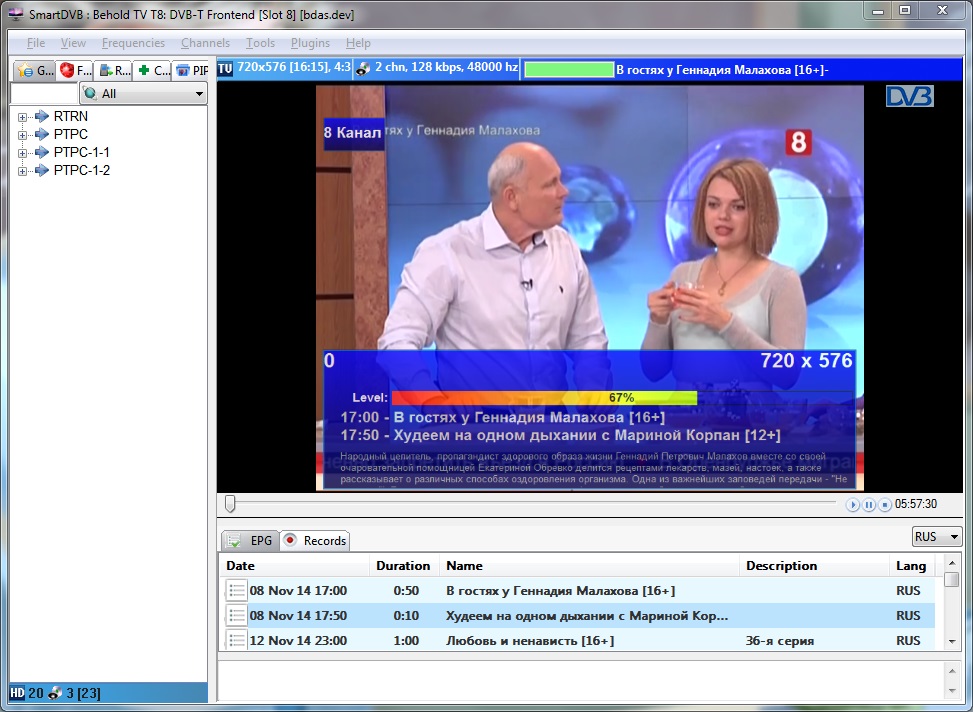Open the 'All' channel filter dropdown

(143, 94)
